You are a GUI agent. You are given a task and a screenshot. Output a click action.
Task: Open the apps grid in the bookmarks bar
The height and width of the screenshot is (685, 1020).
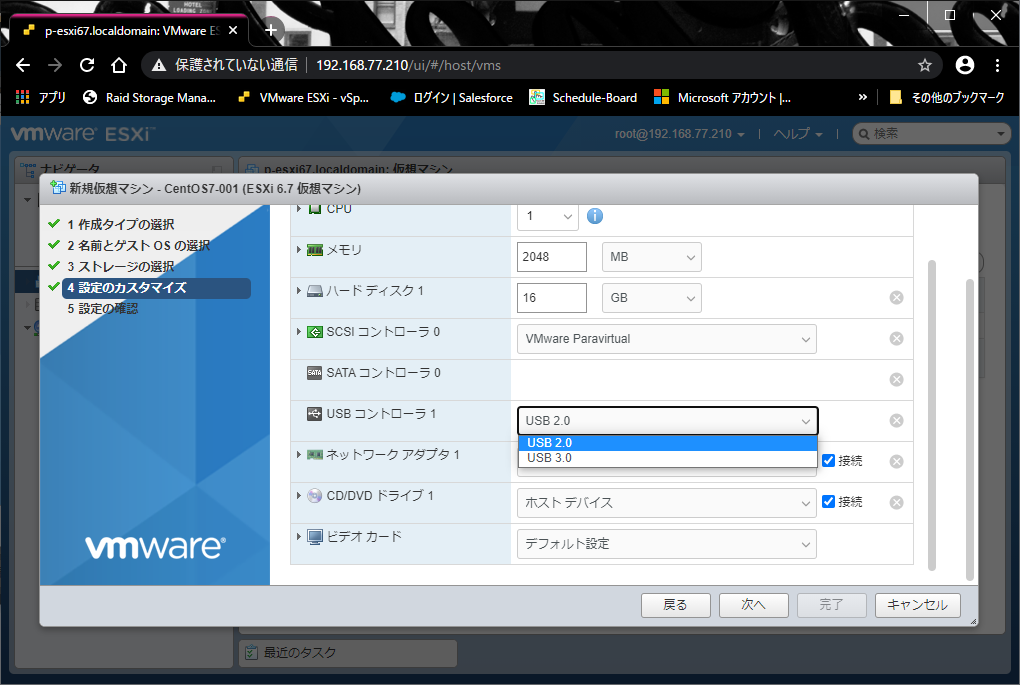coord(23,97)
